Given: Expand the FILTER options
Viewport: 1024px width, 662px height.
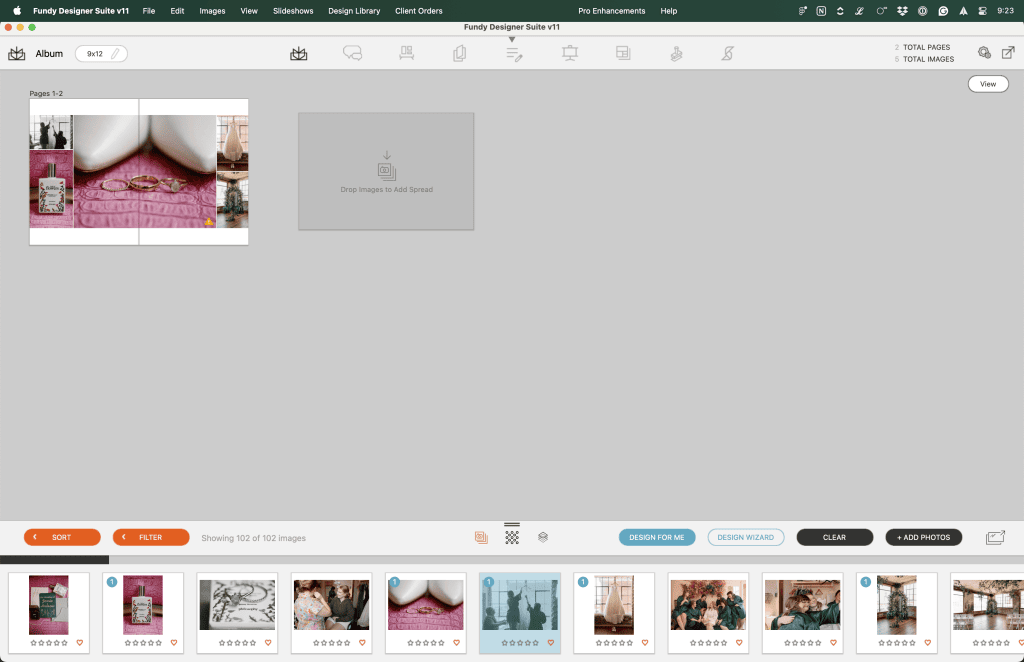Looking at the screenshot, I should (151, 537).
